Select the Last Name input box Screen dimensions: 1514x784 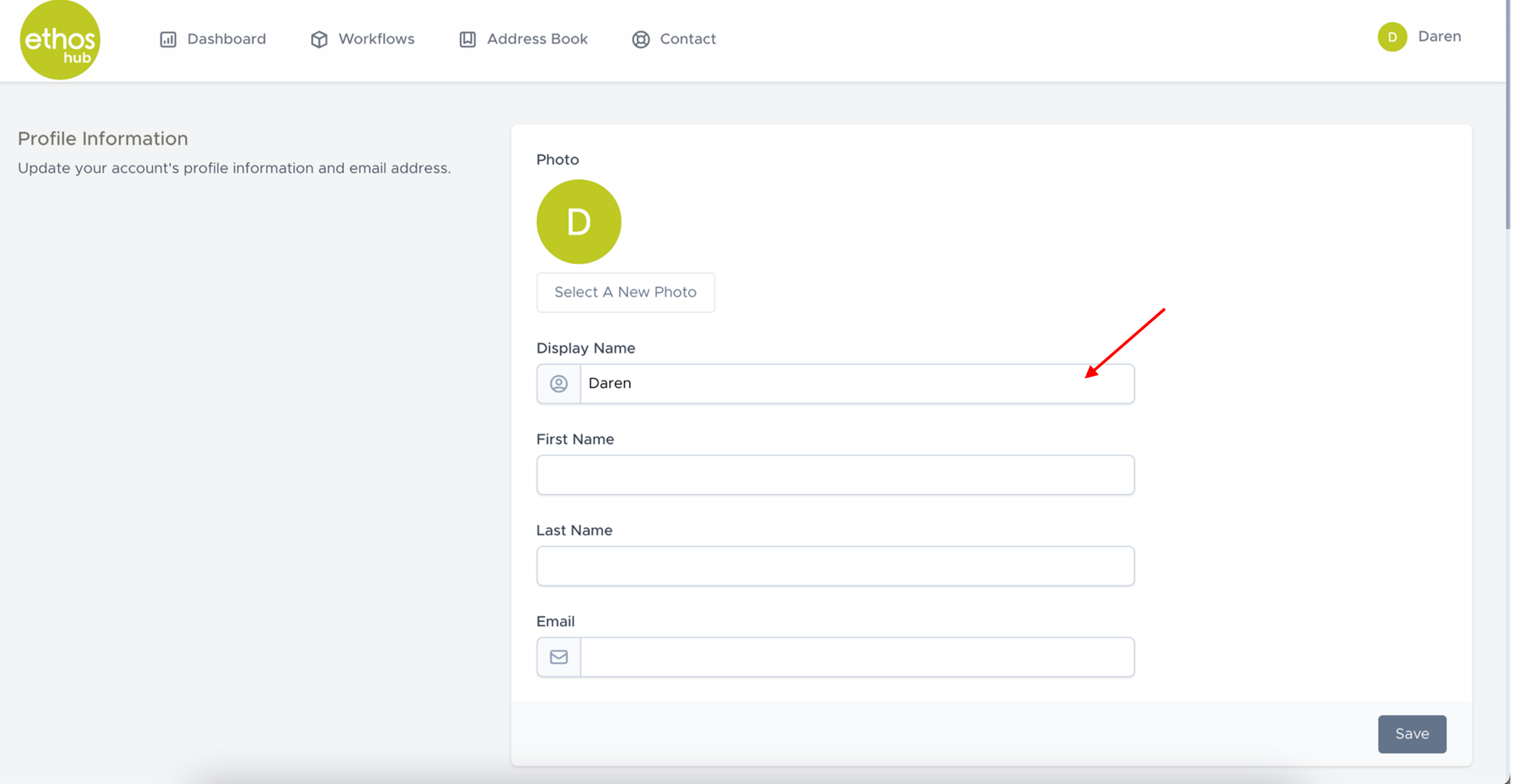click(835, 566)
